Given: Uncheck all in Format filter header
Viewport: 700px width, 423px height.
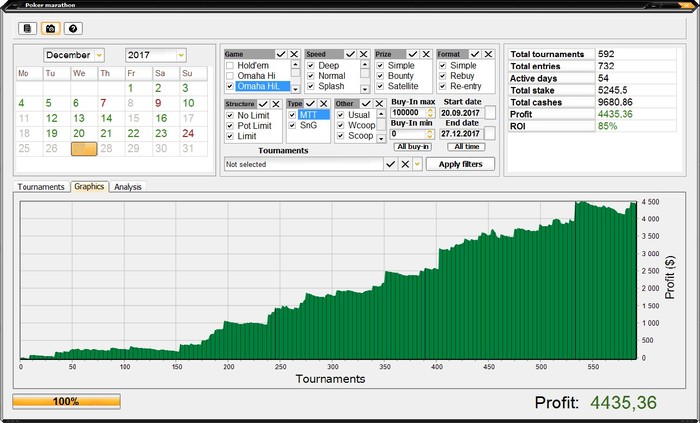Looking at the screenshot, I should point(488,54).
